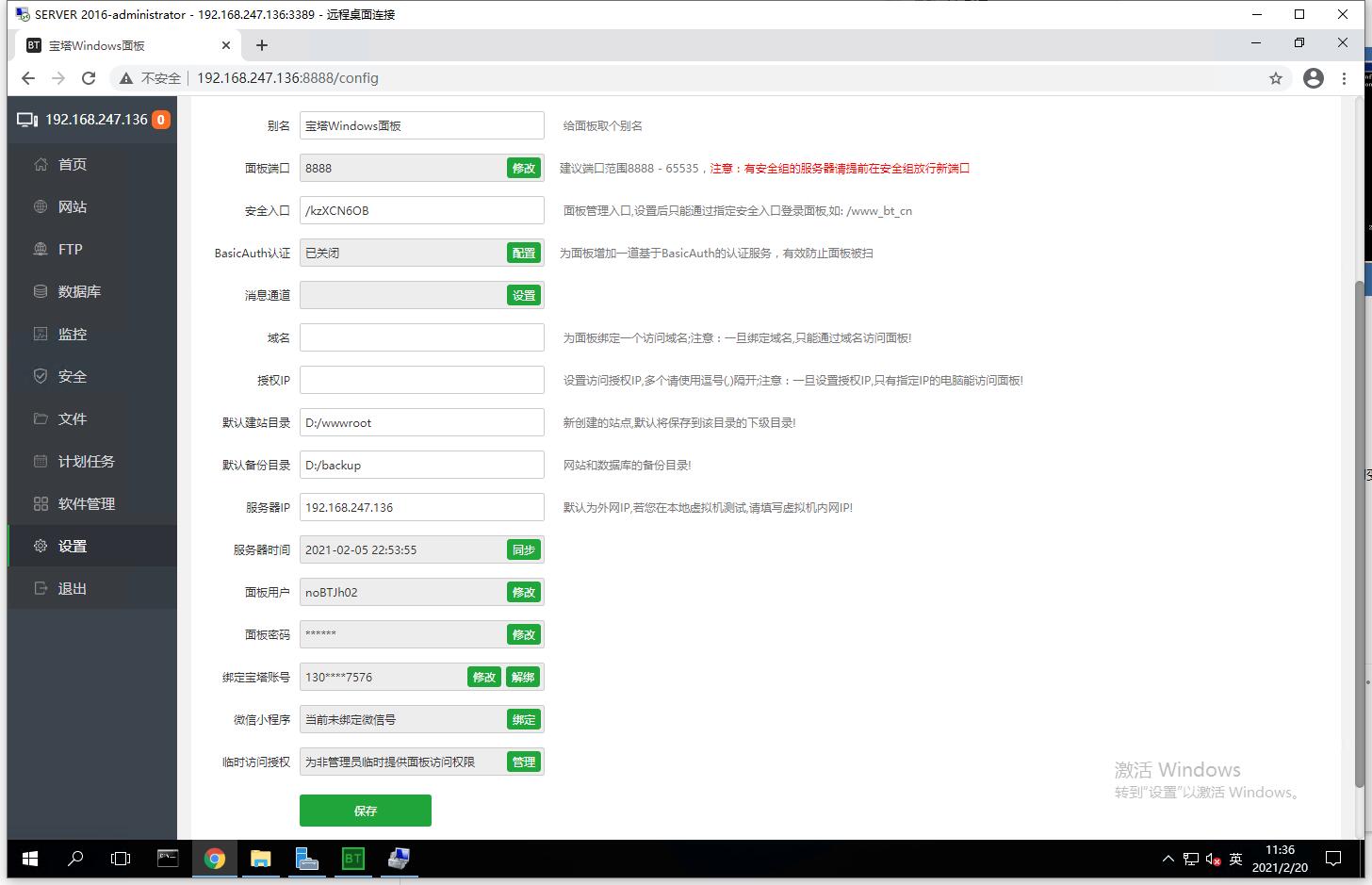
Task: Click the 默认备份目录 input field
Action: [422, 465]
